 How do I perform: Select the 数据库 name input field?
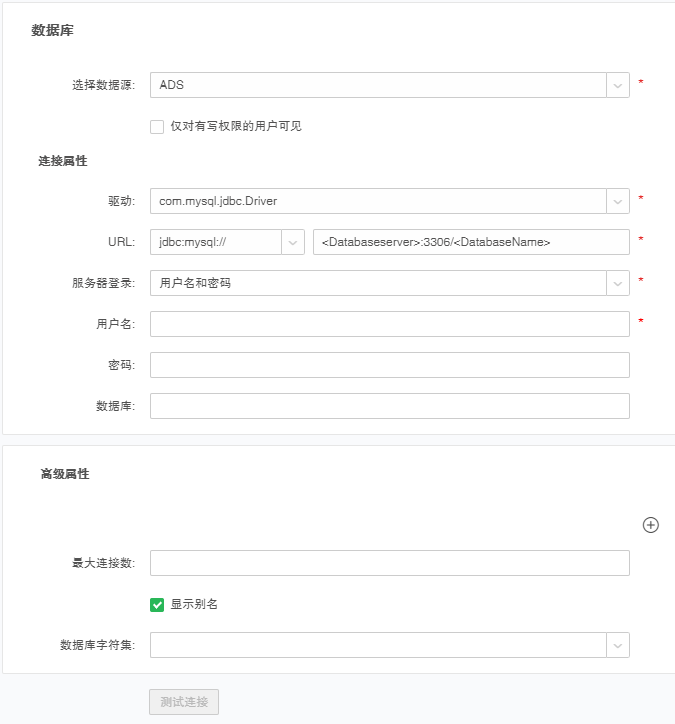(389, 406)
